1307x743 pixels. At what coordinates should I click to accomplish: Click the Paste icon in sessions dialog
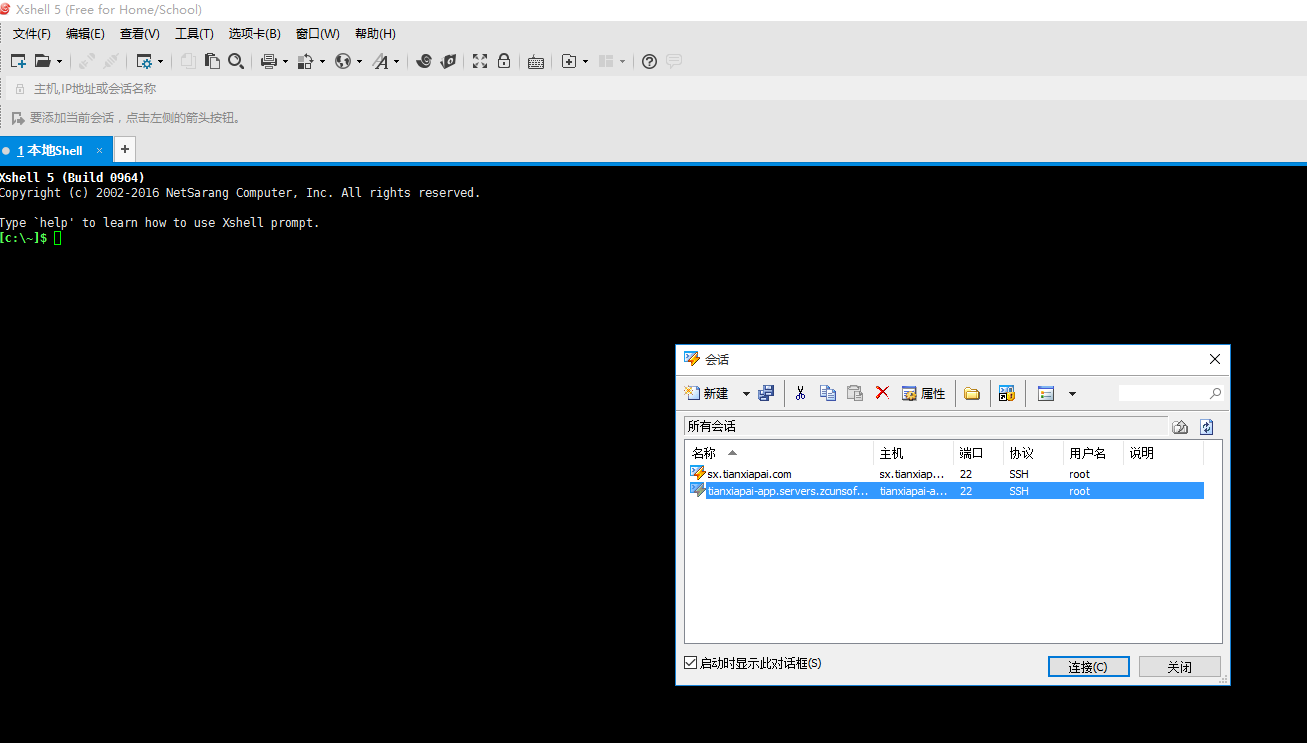[x=855, y=394]
